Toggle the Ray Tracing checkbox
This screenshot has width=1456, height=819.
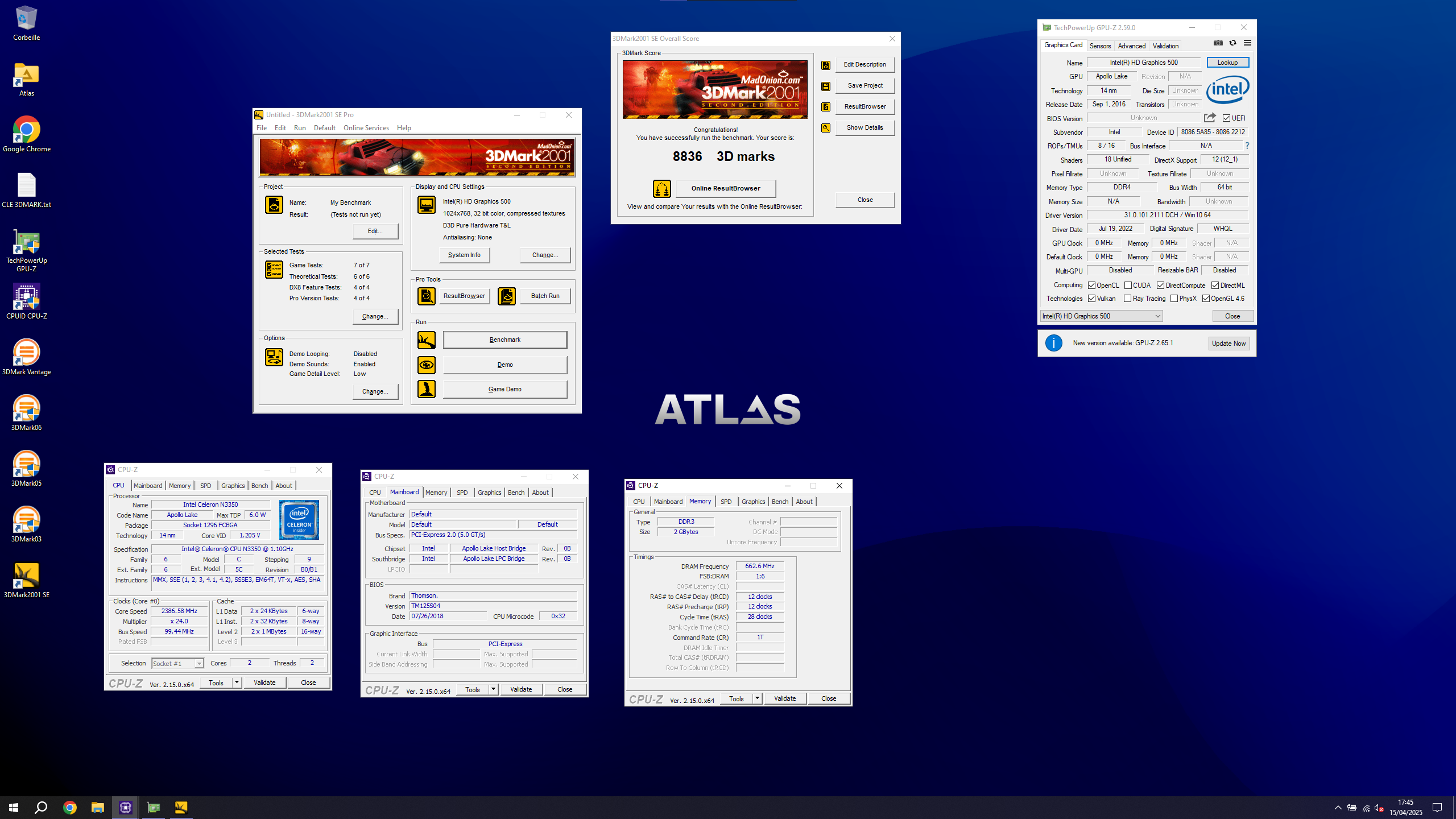tap(1128, 299)
